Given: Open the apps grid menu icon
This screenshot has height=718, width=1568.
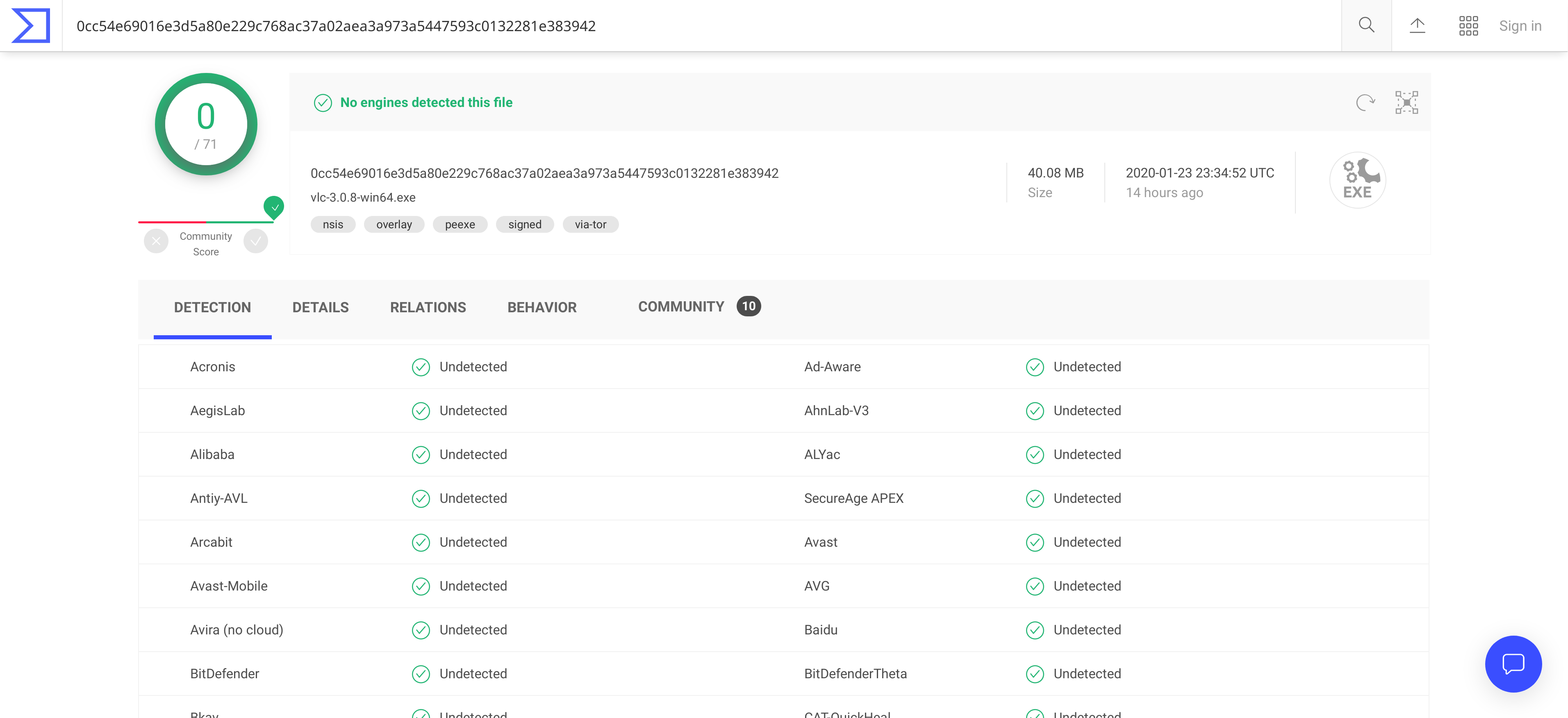Looking at the screenshot, I should [x=1468, y=25].
